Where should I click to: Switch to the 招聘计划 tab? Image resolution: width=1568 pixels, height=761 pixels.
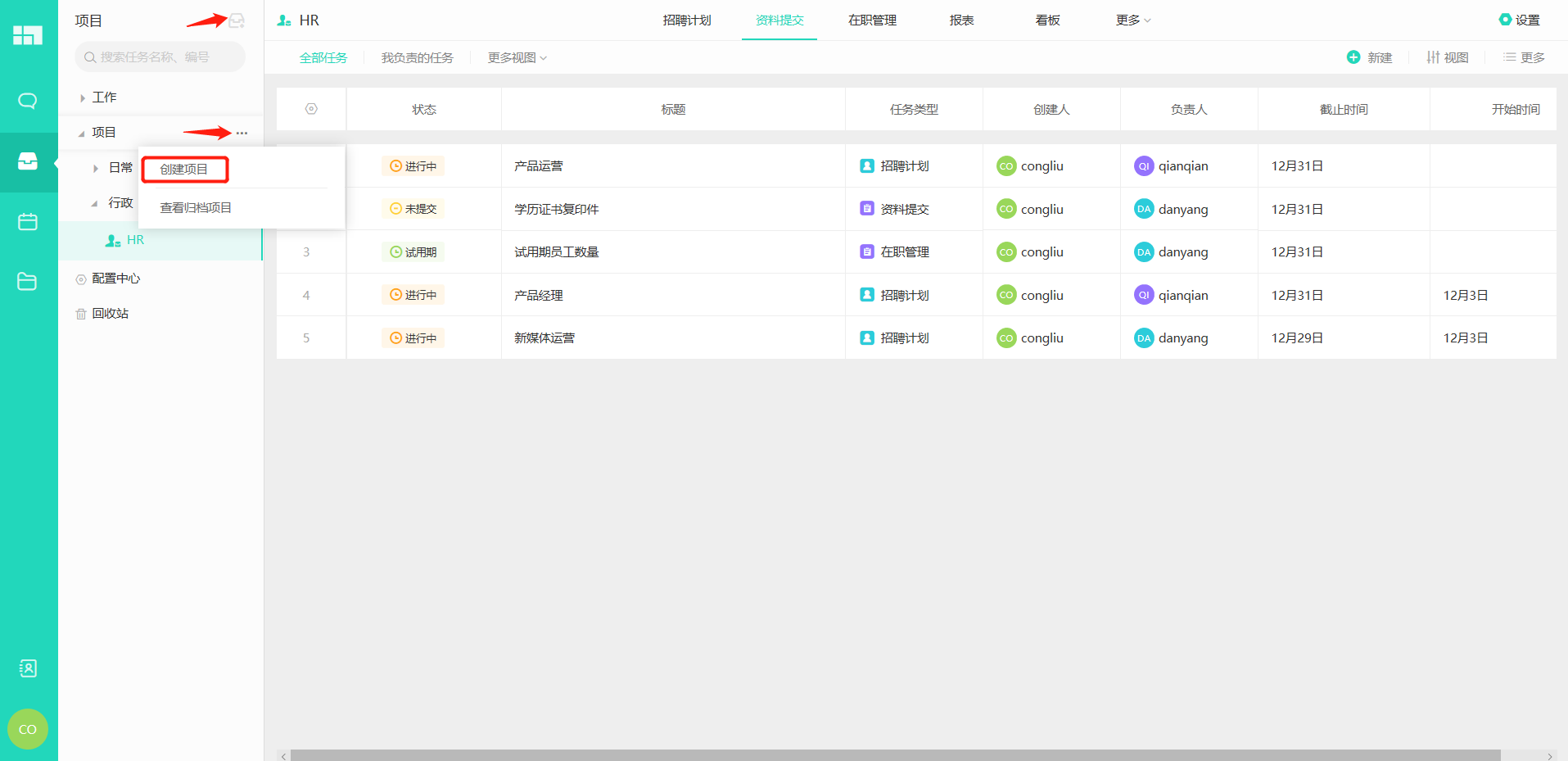tap(687, 20)
